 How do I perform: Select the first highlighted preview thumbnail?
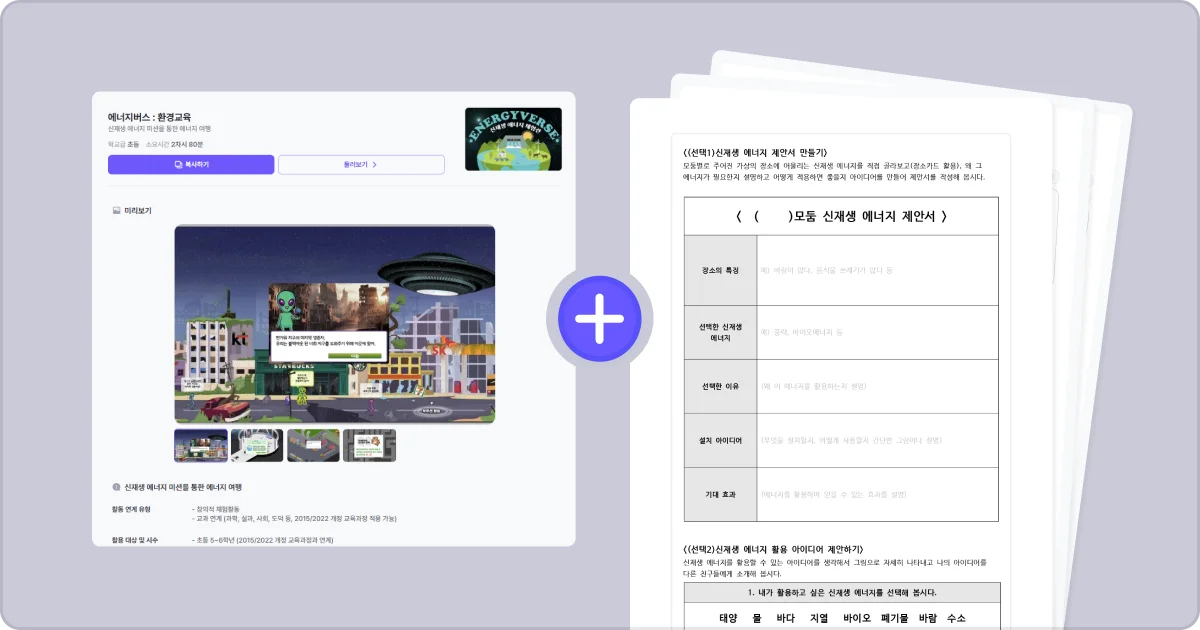(x=200, y=444)
